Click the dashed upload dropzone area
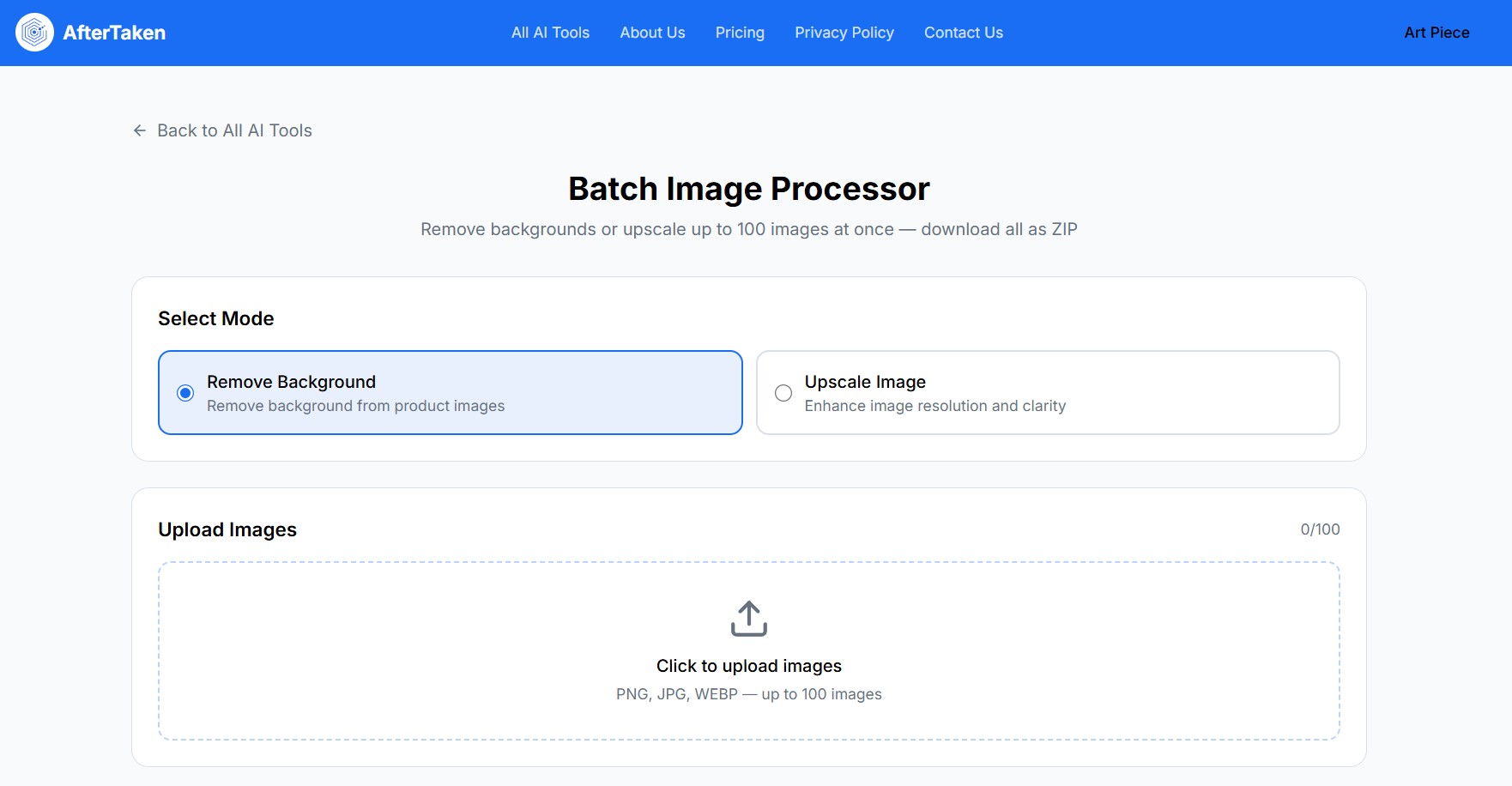This screenshot has width=1512, height=786. click(x=748, y=650)
